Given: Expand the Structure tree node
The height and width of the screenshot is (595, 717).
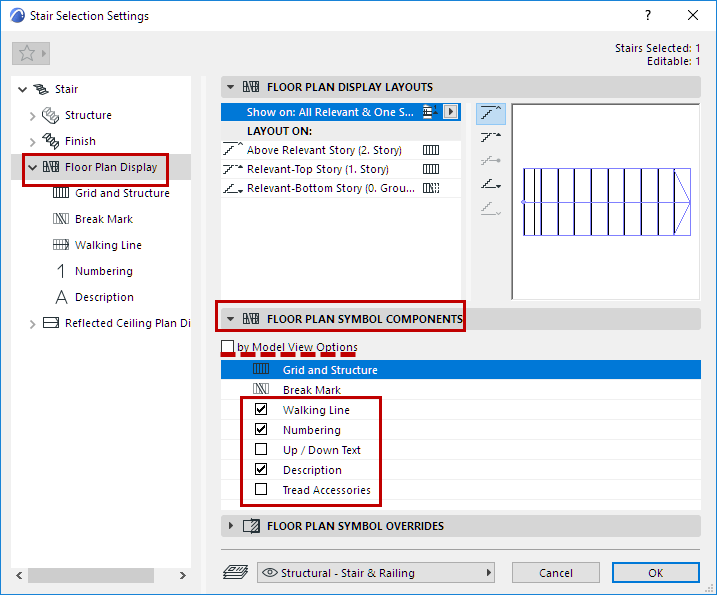Looking at the screenshot, I should point(32,116).
